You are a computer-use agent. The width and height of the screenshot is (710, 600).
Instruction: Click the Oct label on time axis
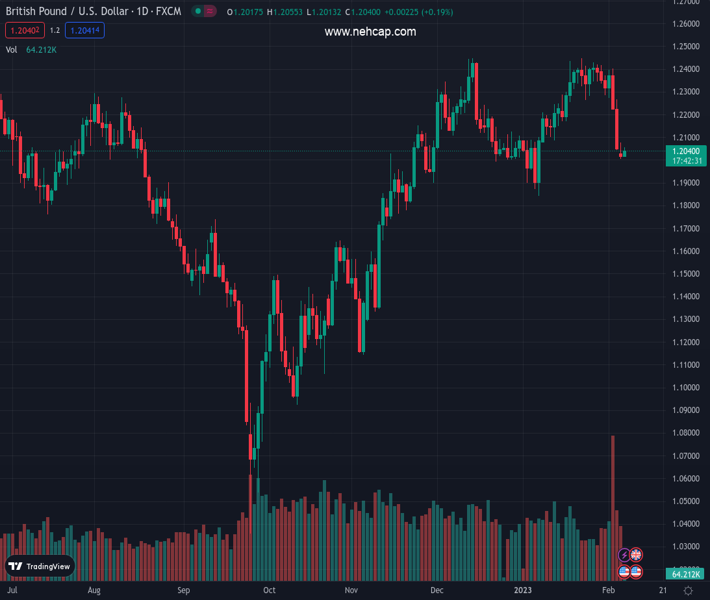[269, 591]
